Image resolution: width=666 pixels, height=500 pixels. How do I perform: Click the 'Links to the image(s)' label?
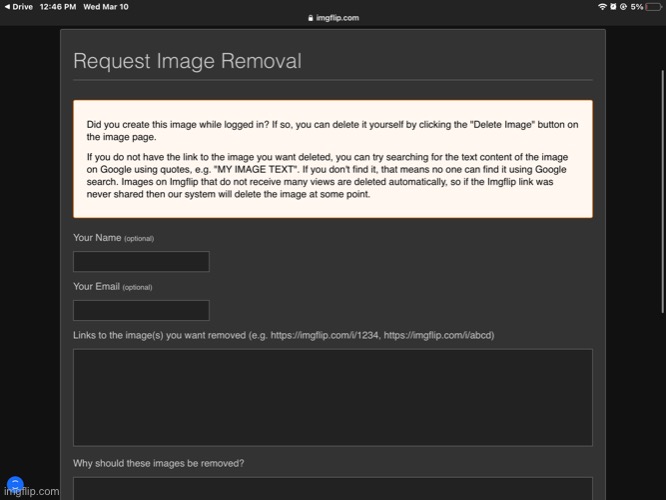284,335
